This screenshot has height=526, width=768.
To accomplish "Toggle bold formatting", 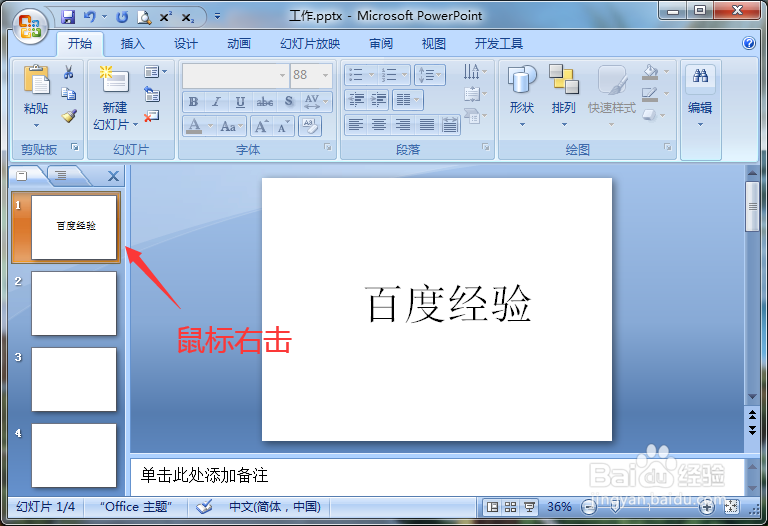I will pos(193,101).
